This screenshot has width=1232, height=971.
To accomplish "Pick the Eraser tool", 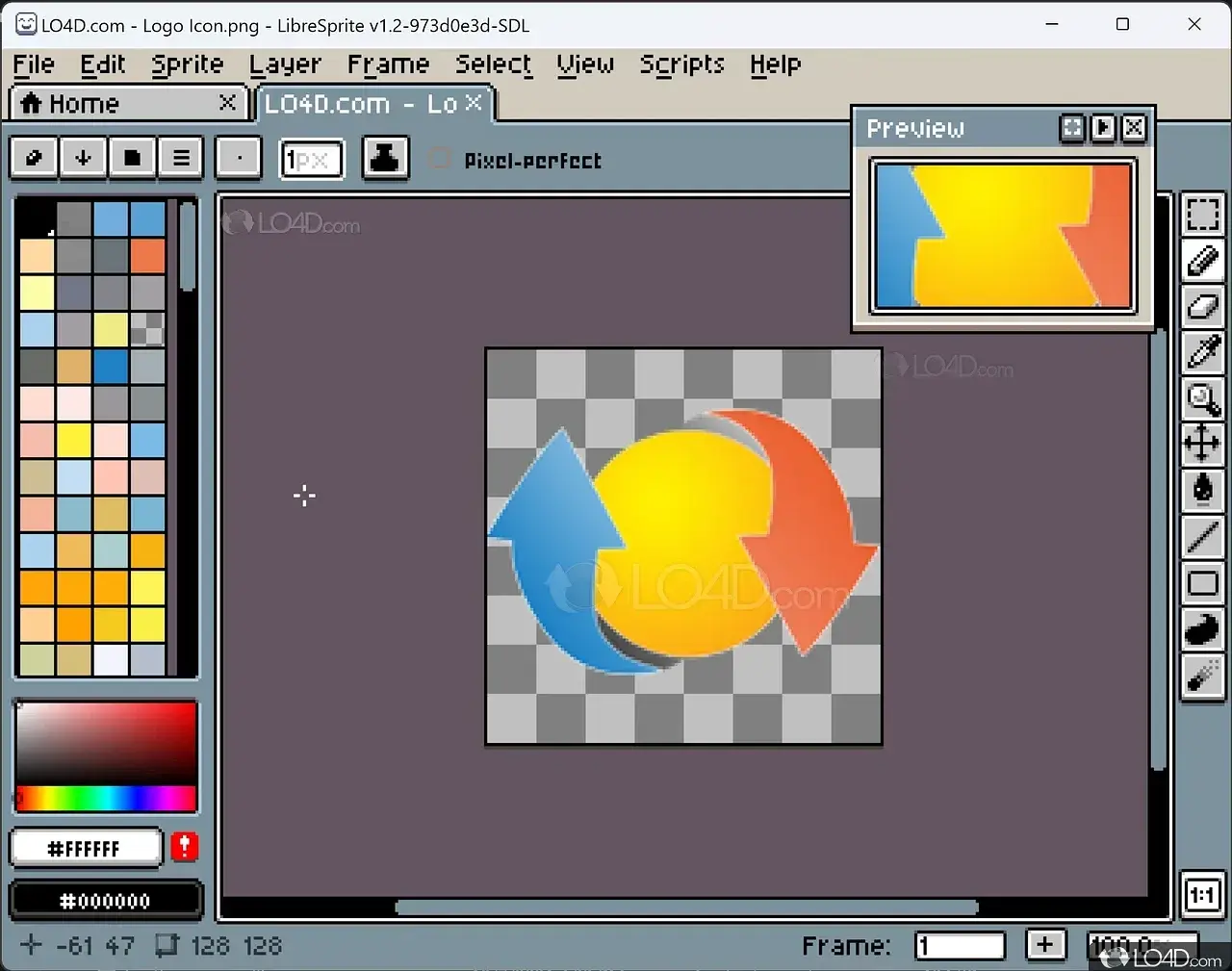I will point(1202,307).
